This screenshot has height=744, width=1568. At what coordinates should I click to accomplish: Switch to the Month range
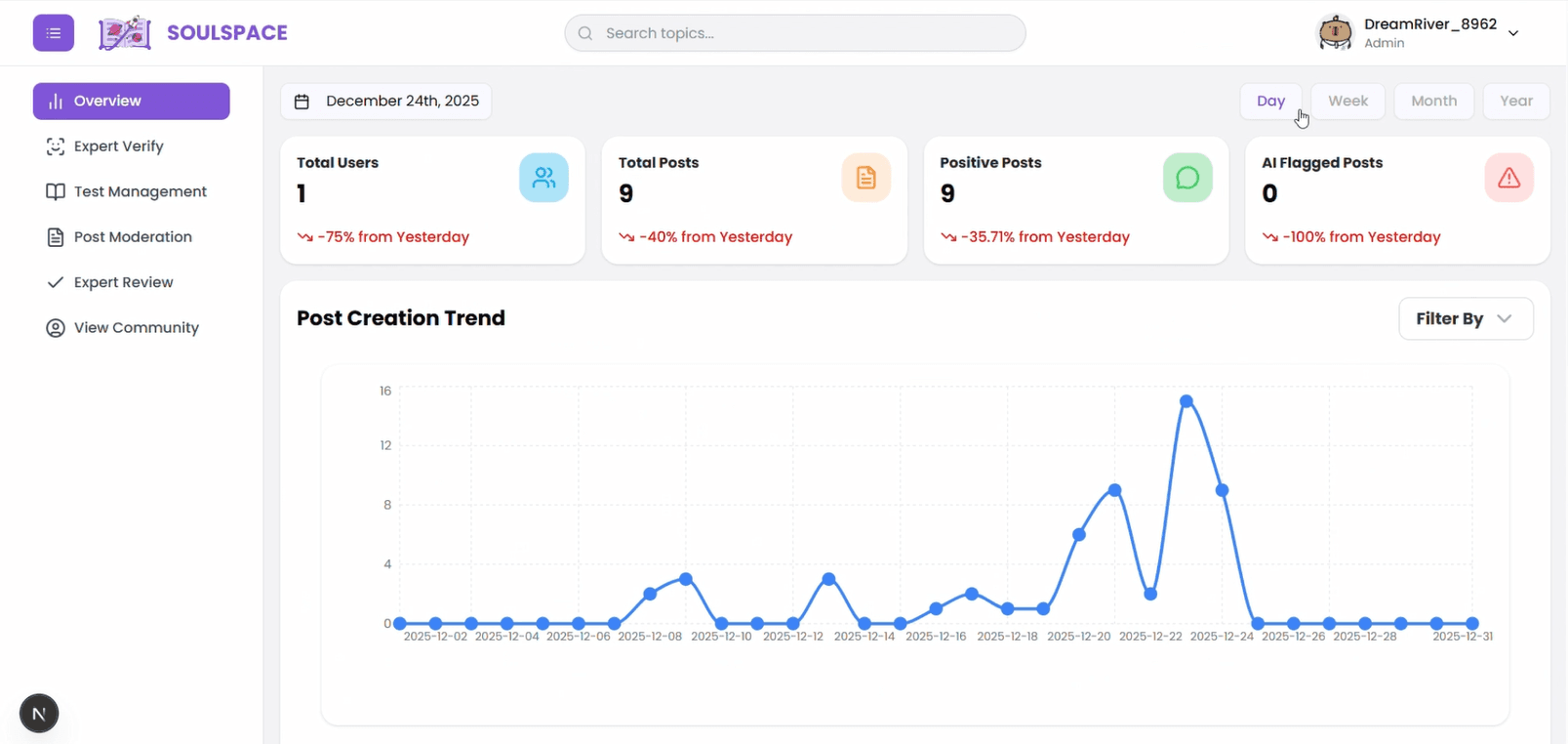tap(1433, 102)
